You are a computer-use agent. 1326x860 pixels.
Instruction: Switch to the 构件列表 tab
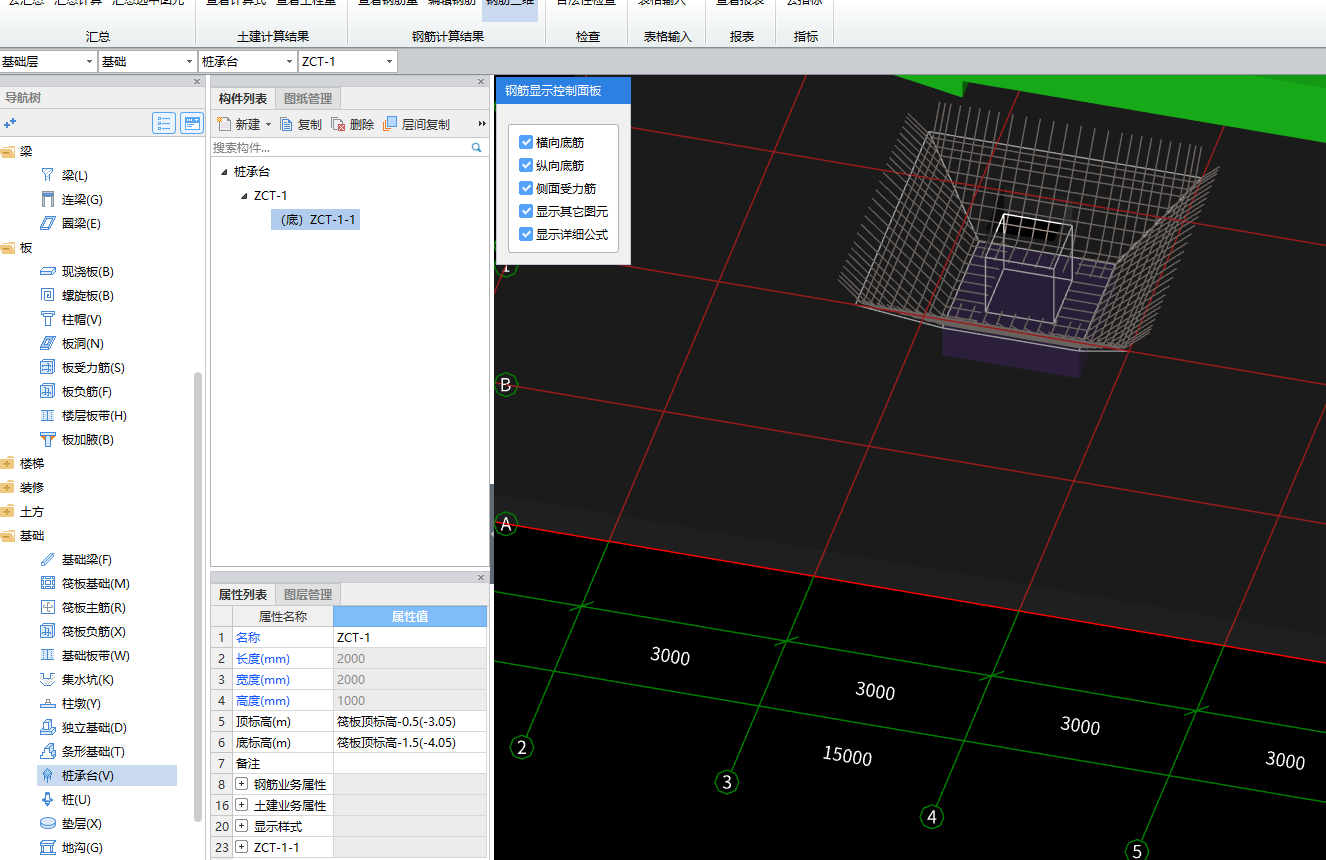coord(243,98)
